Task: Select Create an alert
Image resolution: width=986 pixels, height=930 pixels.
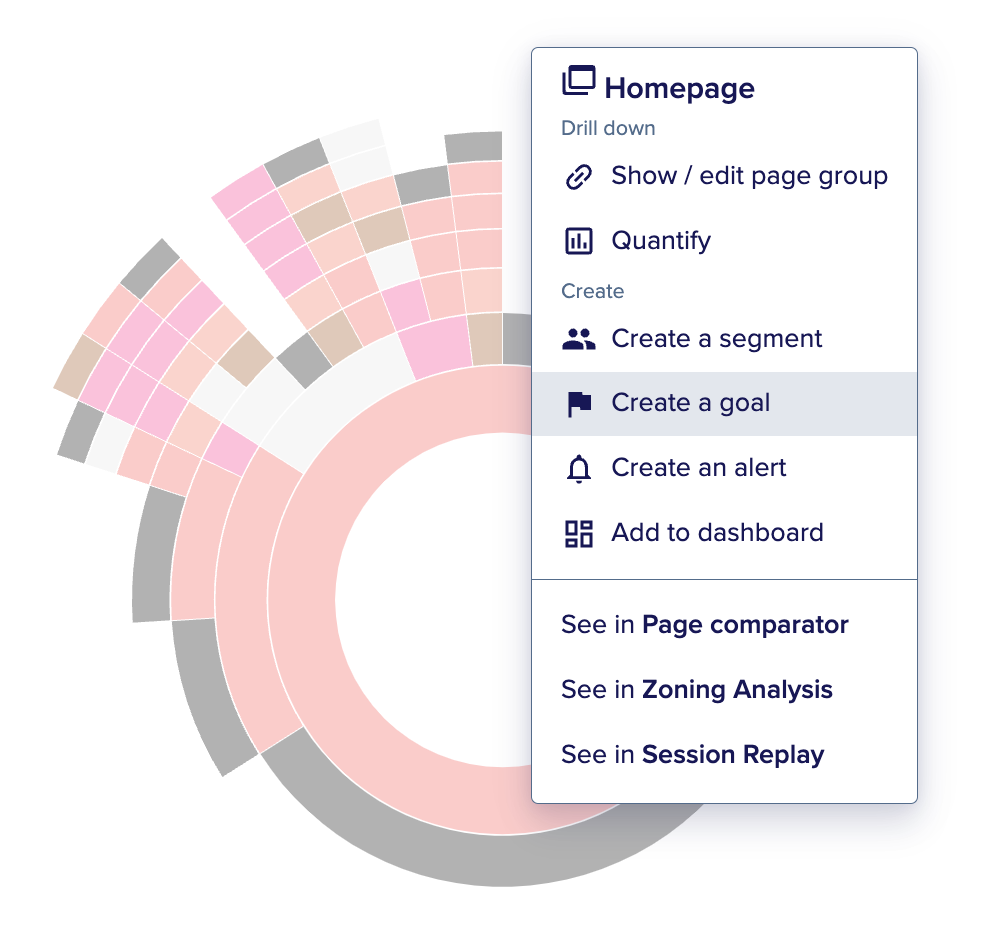Action: (698, 467)
